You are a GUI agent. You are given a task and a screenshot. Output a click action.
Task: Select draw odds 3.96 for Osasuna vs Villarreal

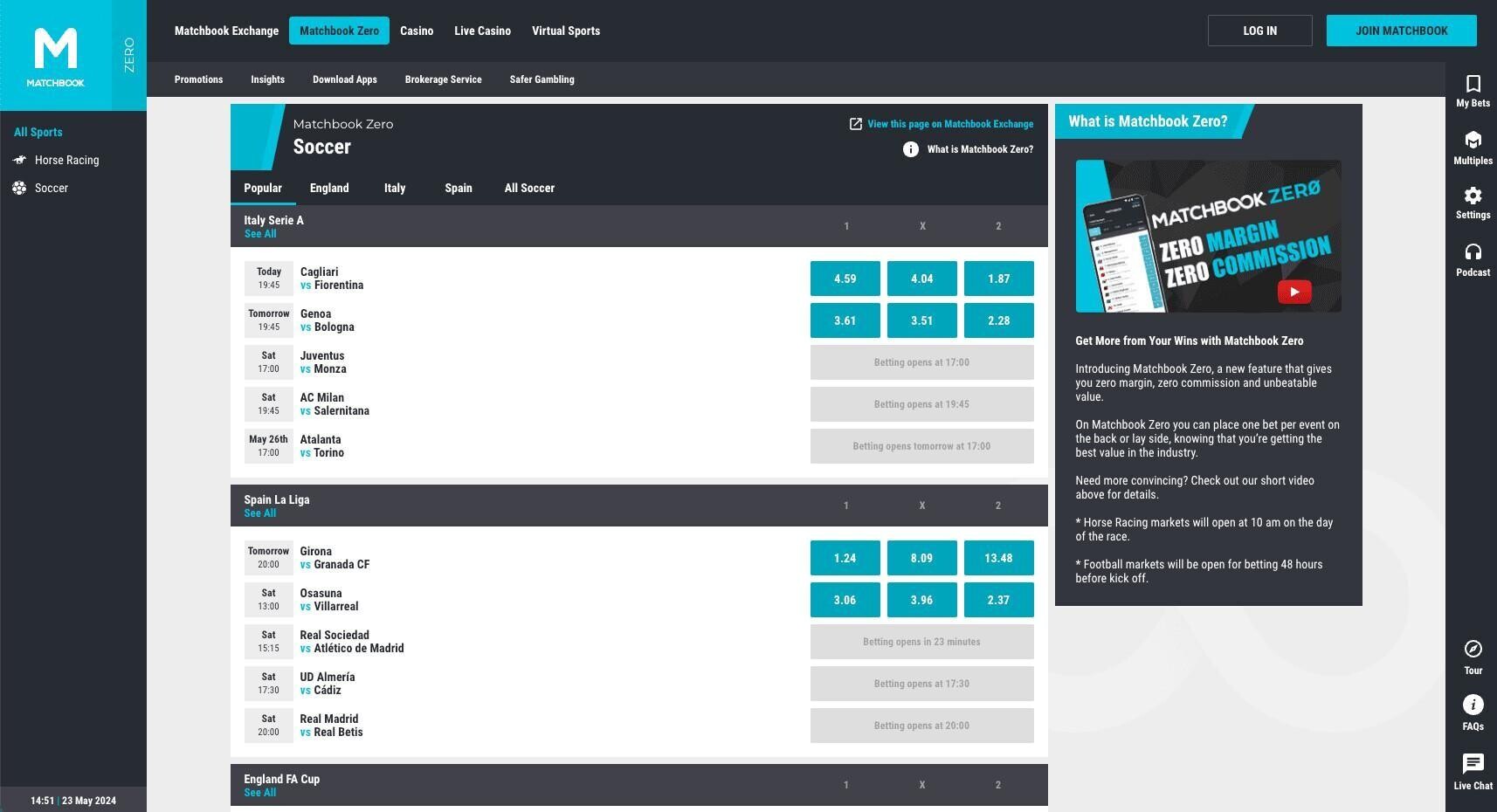pos(922,600)
